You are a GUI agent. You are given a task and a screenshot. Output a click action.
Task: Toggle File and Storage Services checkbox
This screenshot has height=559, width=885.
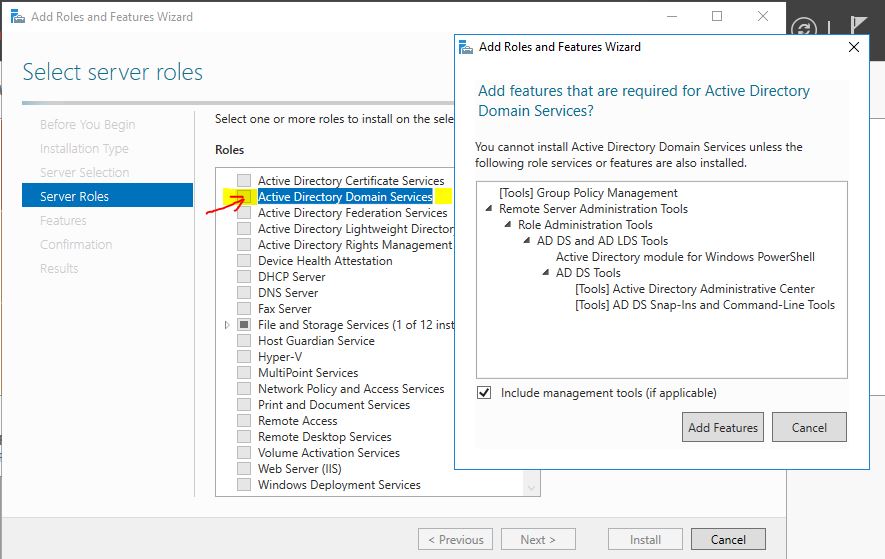pyautogui.click(x=244, y=325)
